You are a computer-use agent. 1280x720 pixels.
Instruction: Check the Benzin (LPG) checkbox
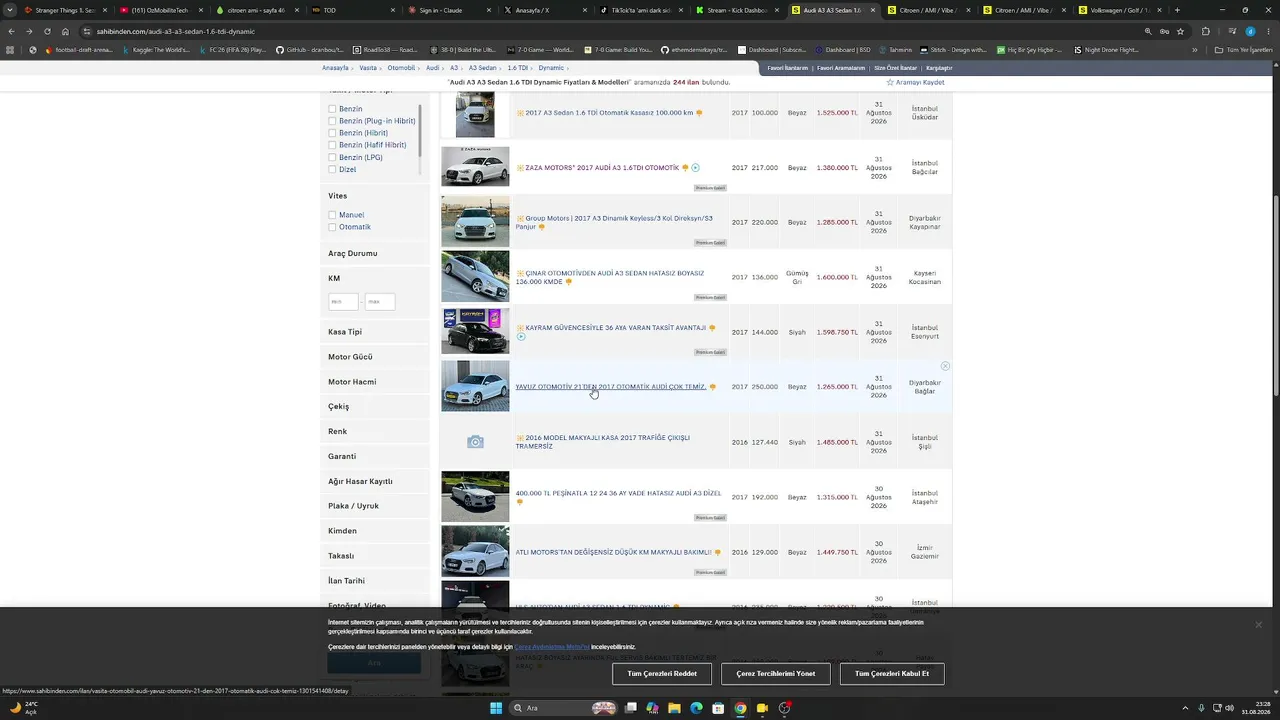[332, 157]
